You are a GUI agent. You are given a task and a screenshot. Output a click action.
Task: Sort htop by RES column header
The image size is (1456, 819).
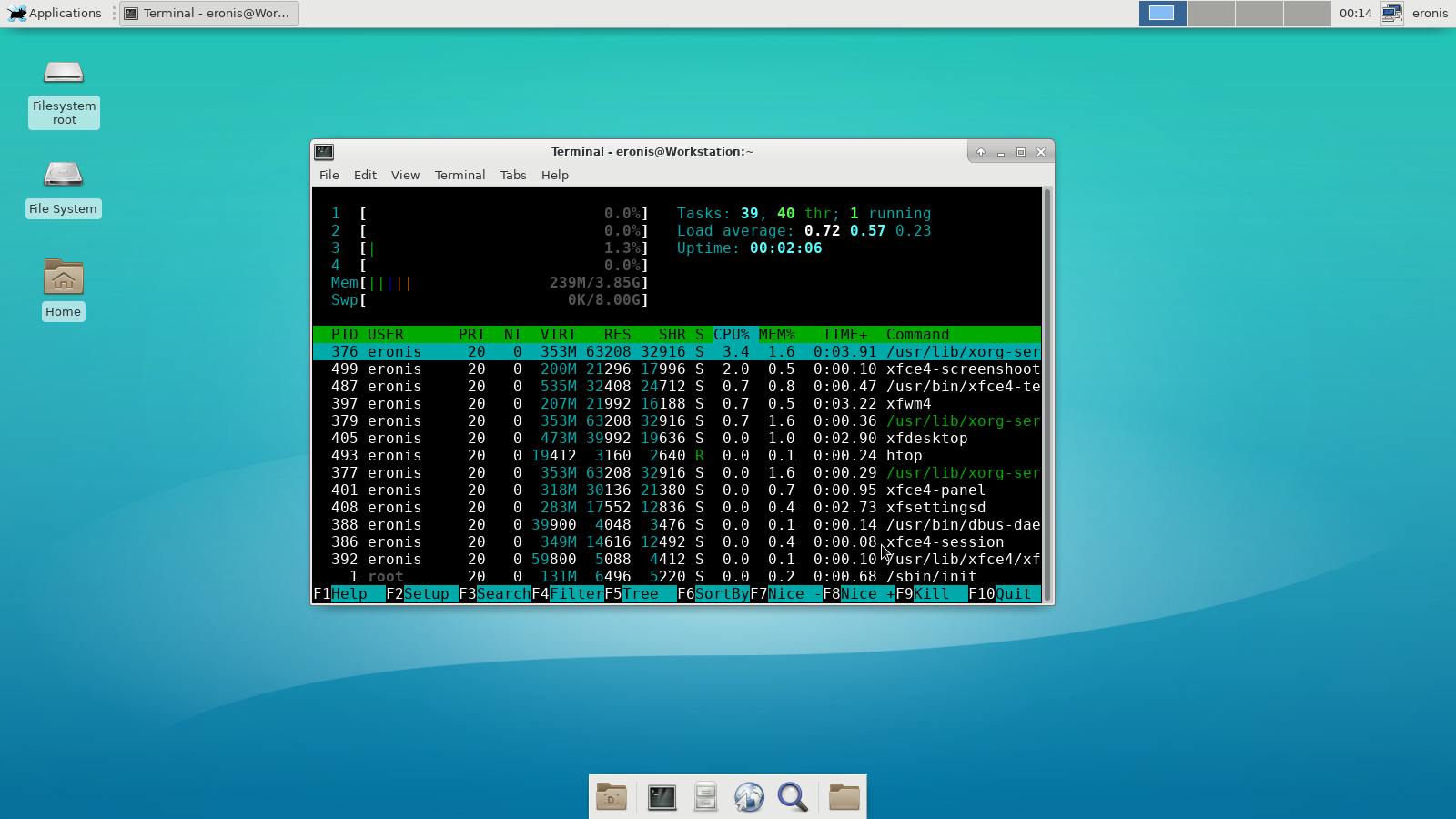[x=617, y=334]
